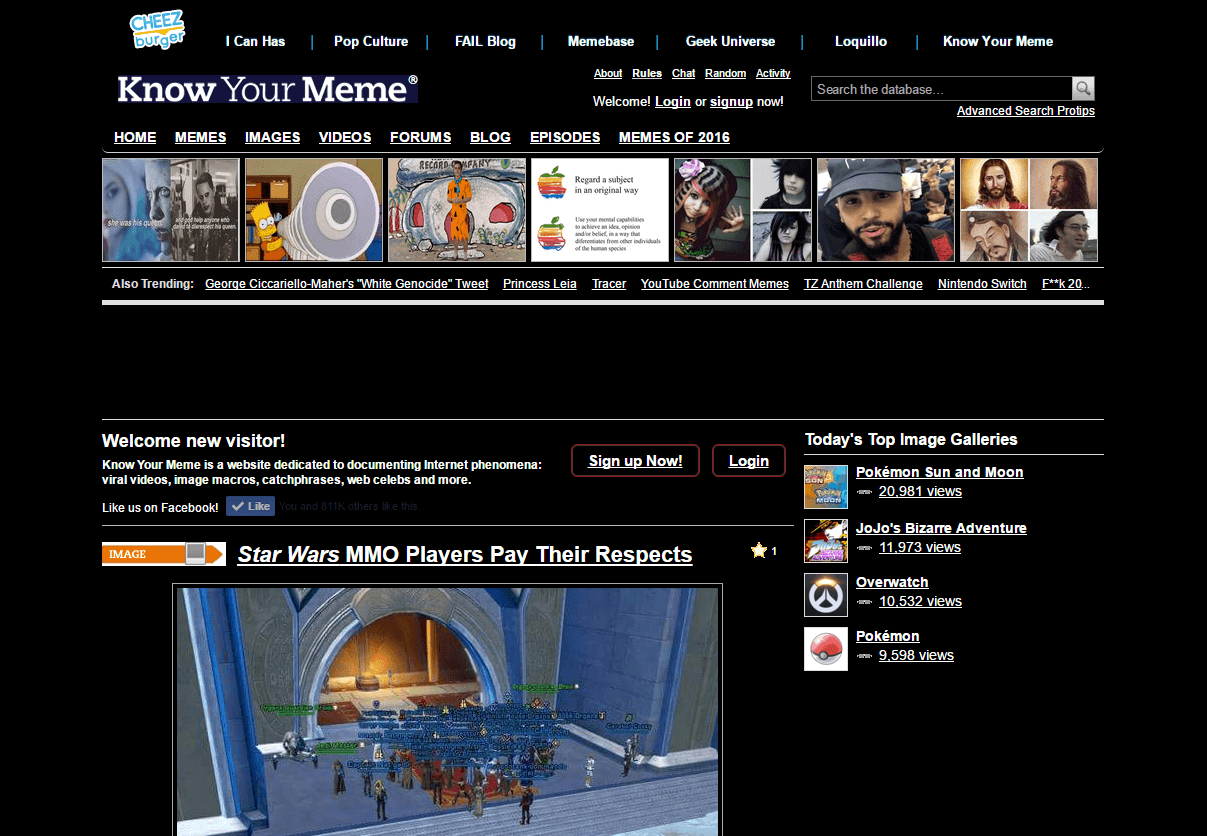Viewport: 1207px width, 836px height.
Task: Open the MEMES section
Action: [201, 137]
